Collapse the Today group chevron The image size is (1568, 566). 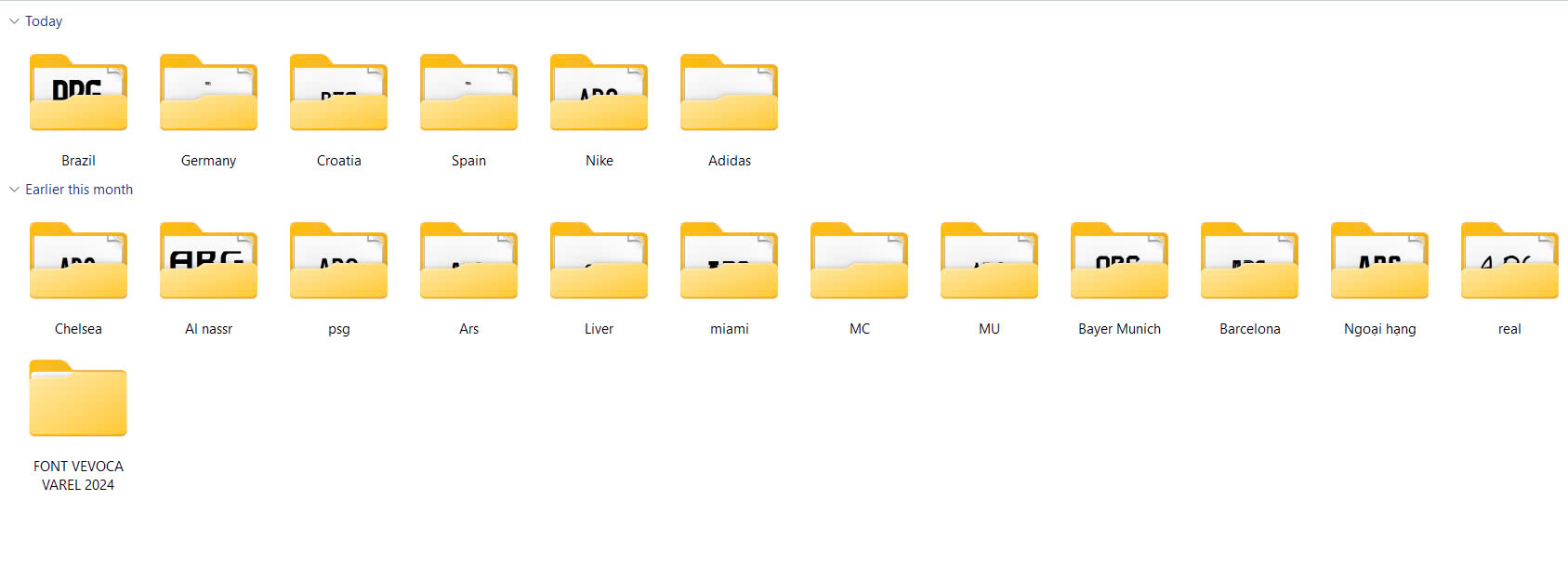[14, 21]
